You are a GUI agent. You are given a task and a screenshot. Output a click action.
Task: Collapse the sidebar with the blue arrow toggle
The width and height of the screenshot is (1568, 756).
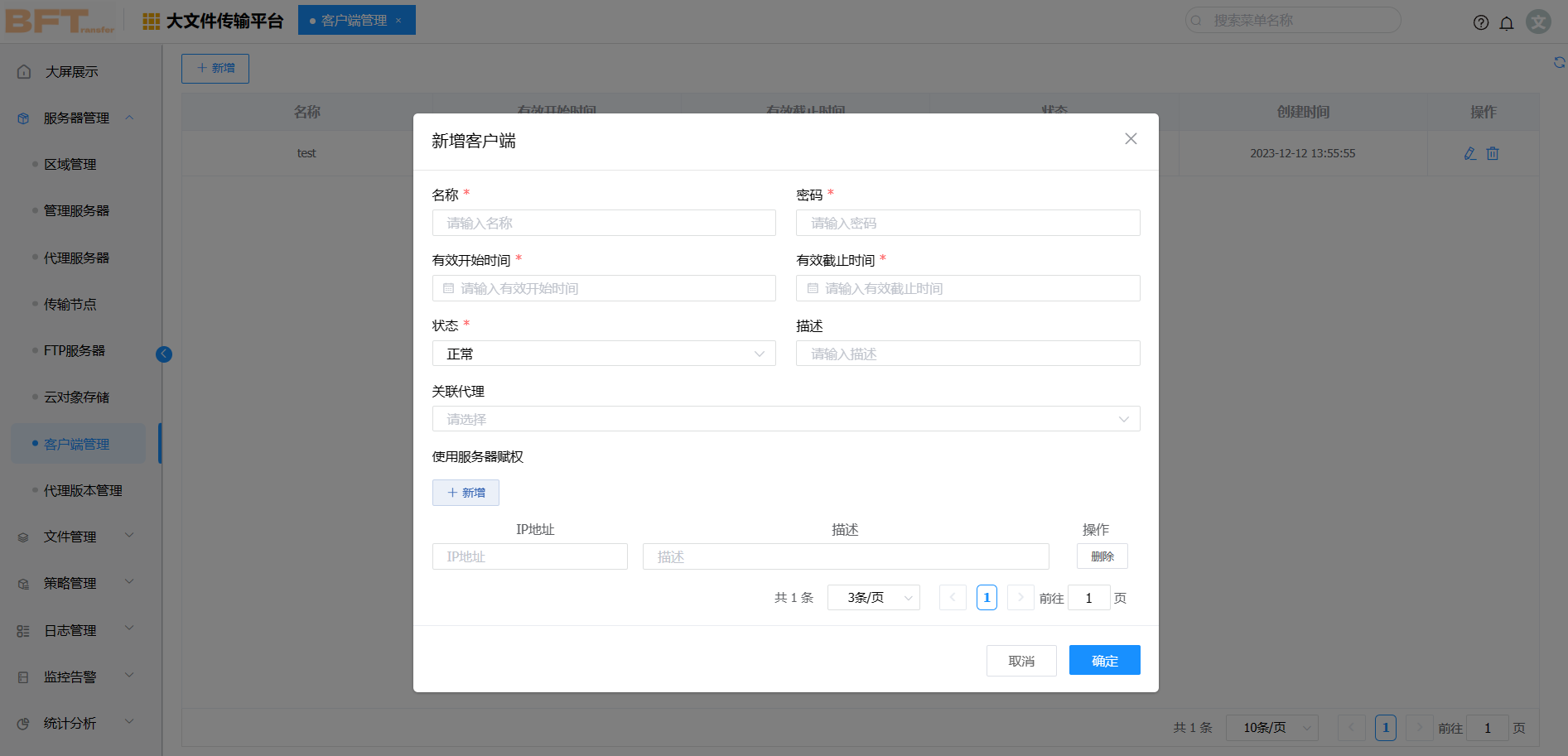coord(163,354)
